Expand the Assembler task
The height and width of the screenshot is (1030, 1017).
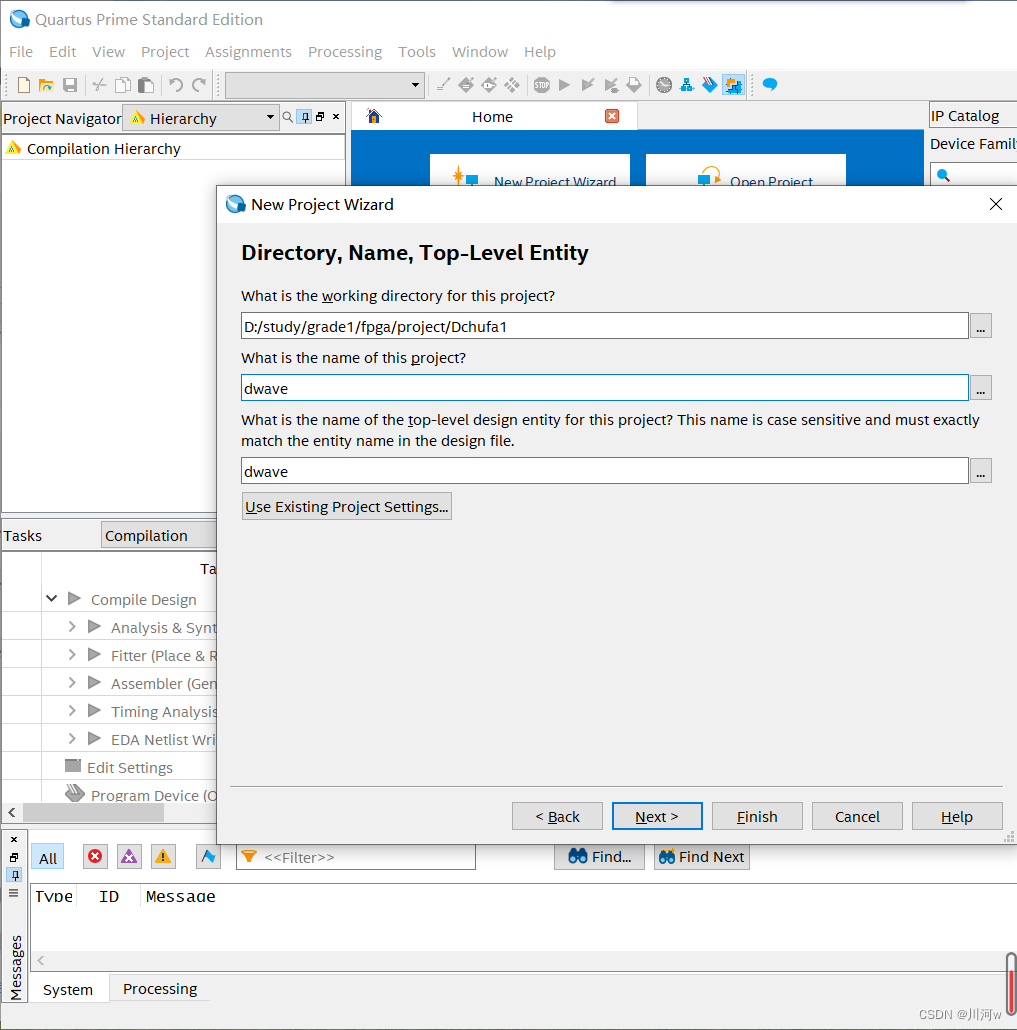pos(72,683)
